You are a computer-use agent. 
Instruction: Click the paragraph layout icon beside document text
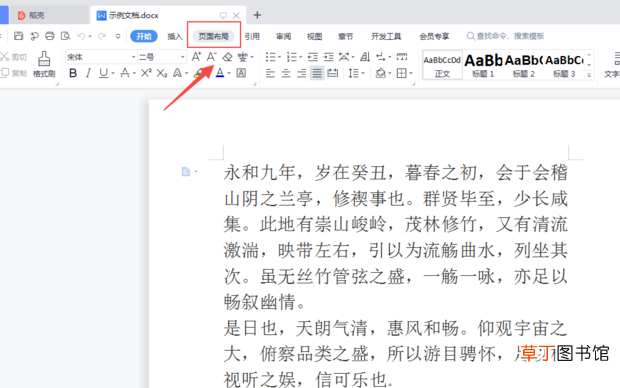[186, 172]
